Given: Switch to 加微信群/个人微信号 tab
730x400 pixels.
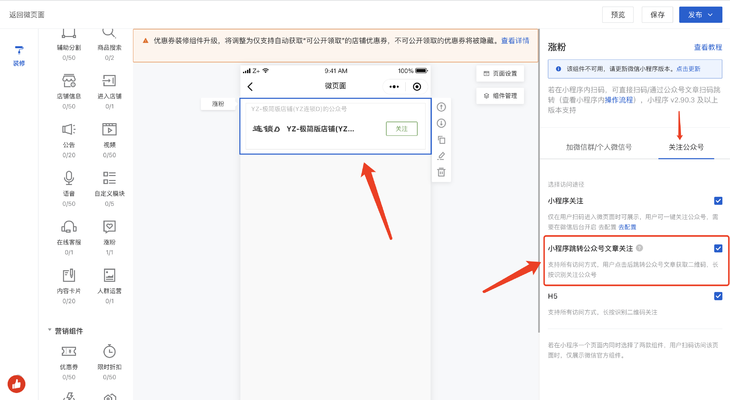Looking at the screenshot, I should [599, 147].
